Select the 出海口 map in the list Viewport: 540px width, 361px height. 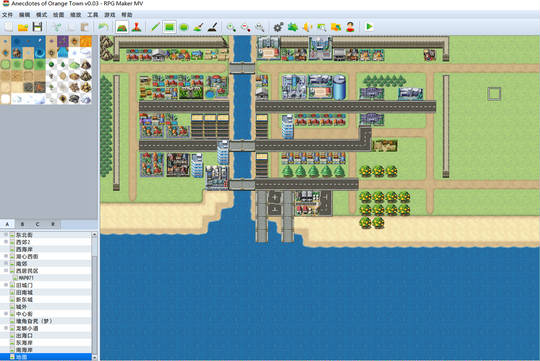(x=24, y=336)
